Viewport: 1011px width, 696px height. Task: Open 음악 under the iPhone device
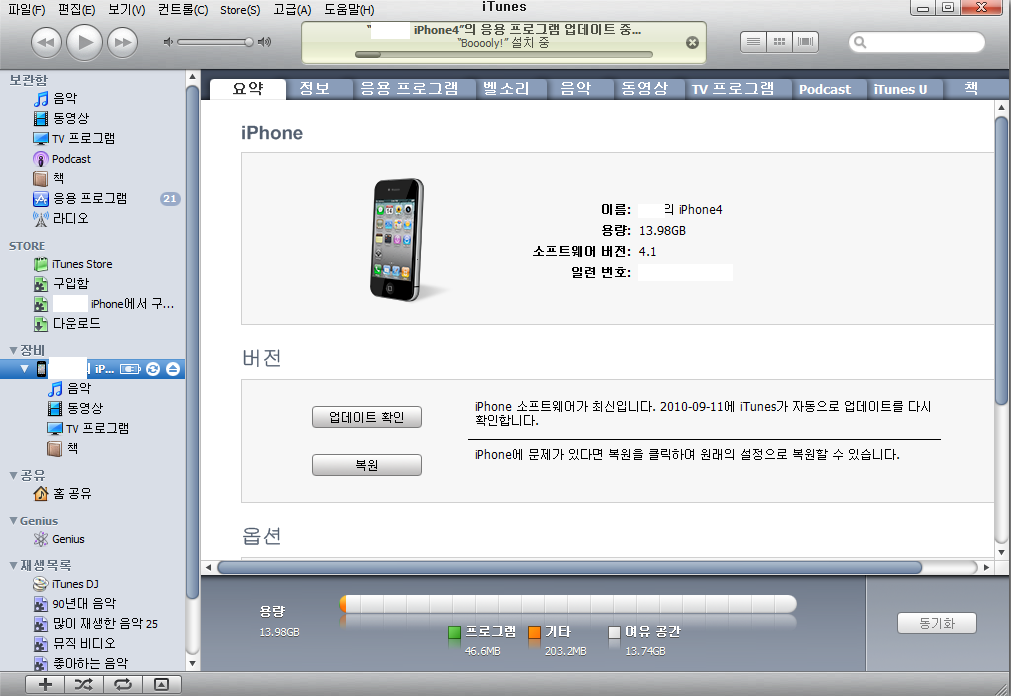[x=70, y=388]
